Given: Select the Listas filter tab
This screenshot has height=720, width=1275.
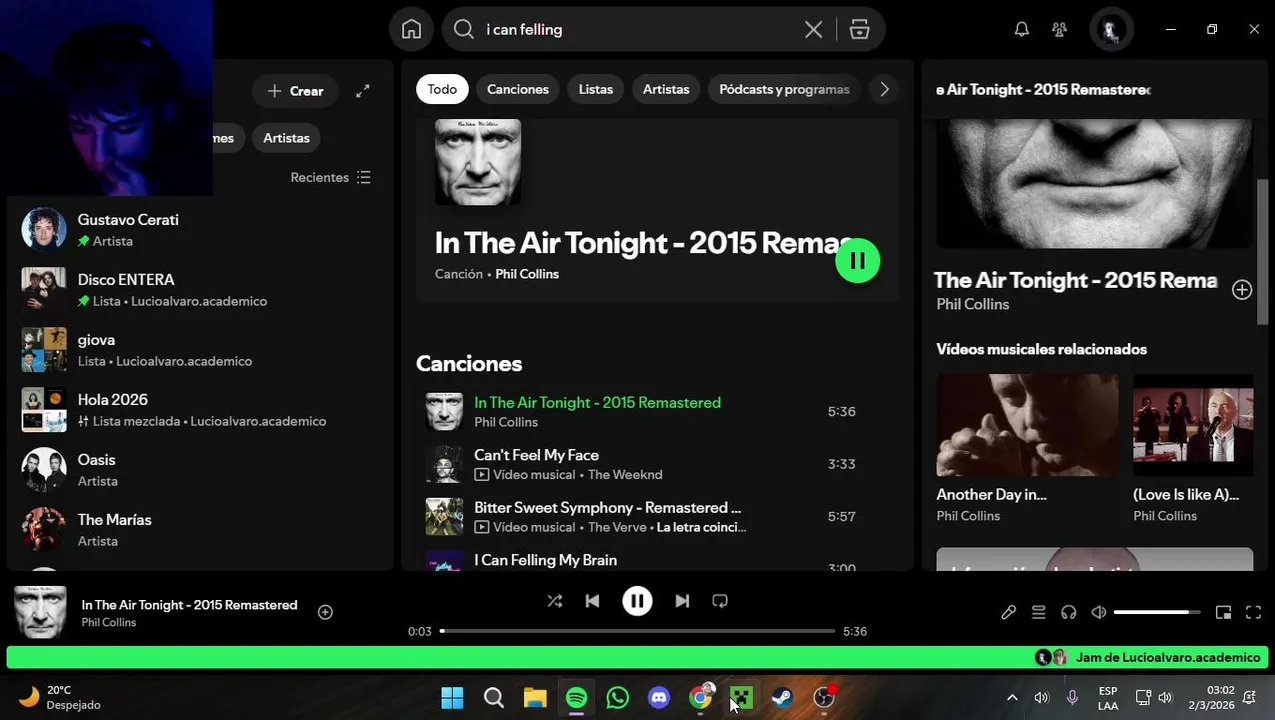Looking at the screenshot, I should [596, 89].
